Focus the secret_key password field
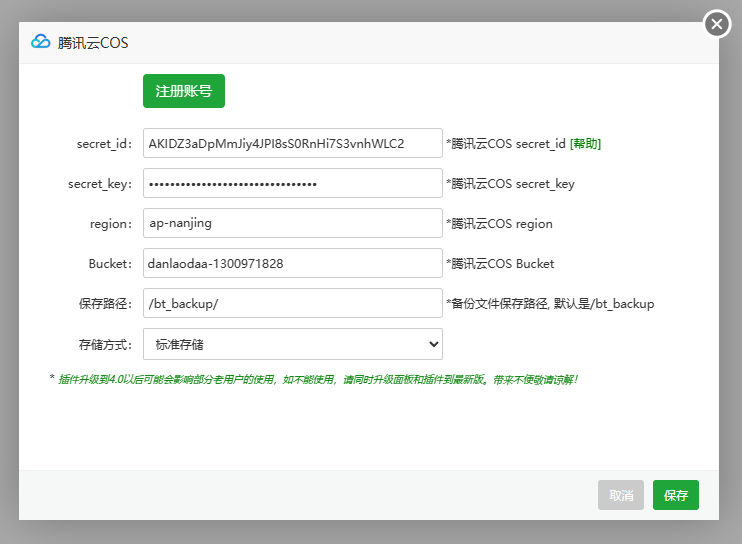The image size is (742, 544). click(x=293, y=183)
